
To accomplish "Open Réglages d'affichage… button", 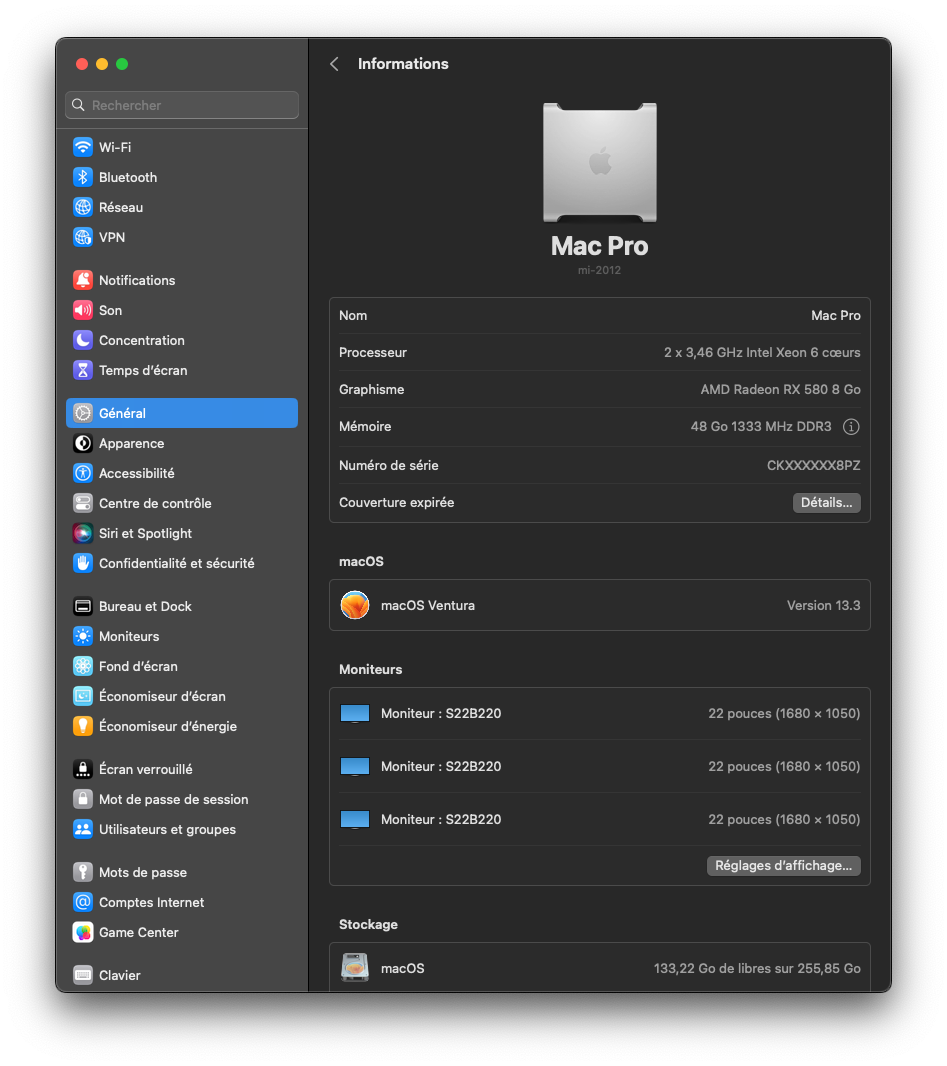I will (x=784, y=865).
